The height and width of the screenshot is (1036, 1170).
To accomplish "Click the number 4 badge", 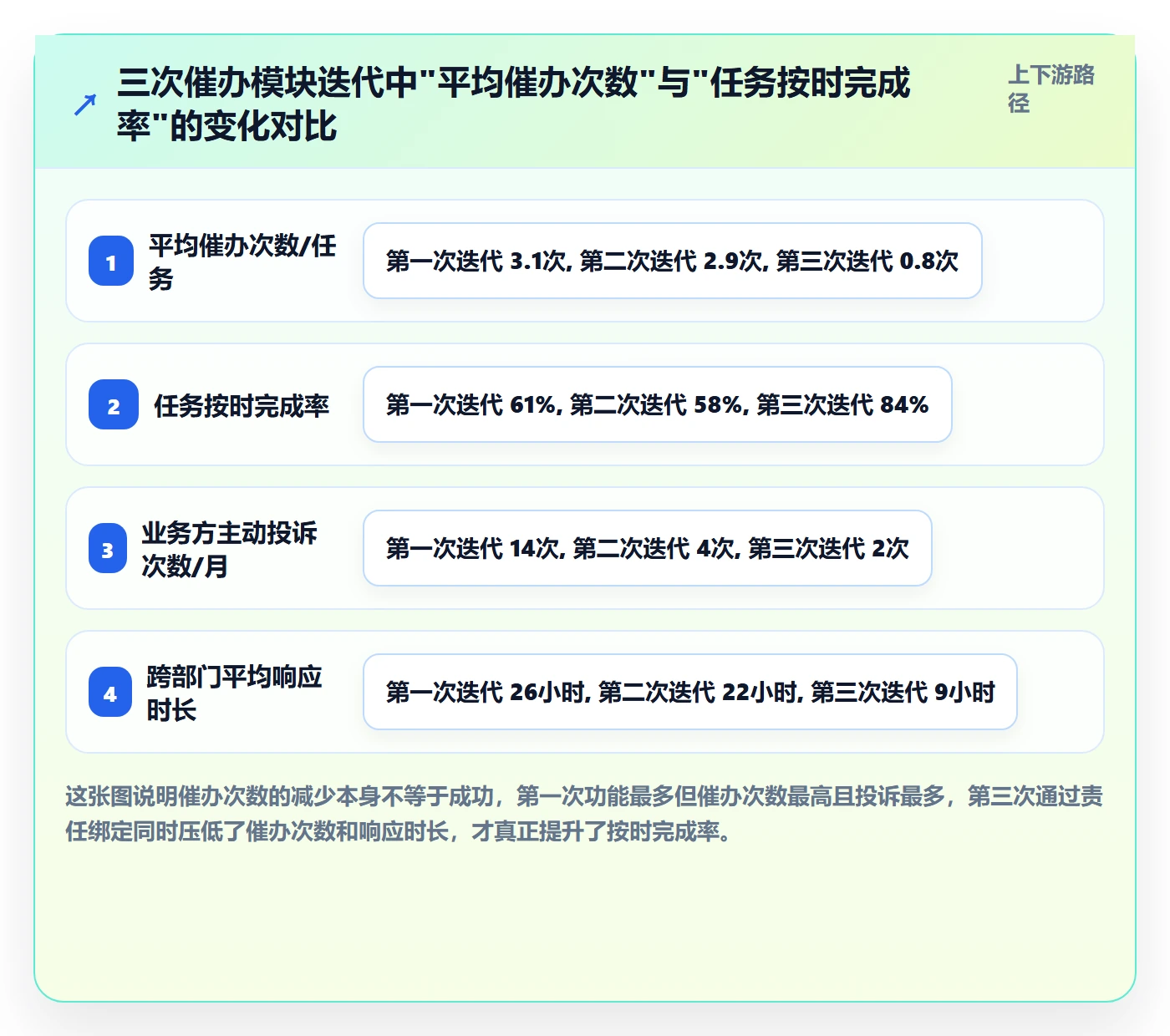I will [x=110, y=693].
